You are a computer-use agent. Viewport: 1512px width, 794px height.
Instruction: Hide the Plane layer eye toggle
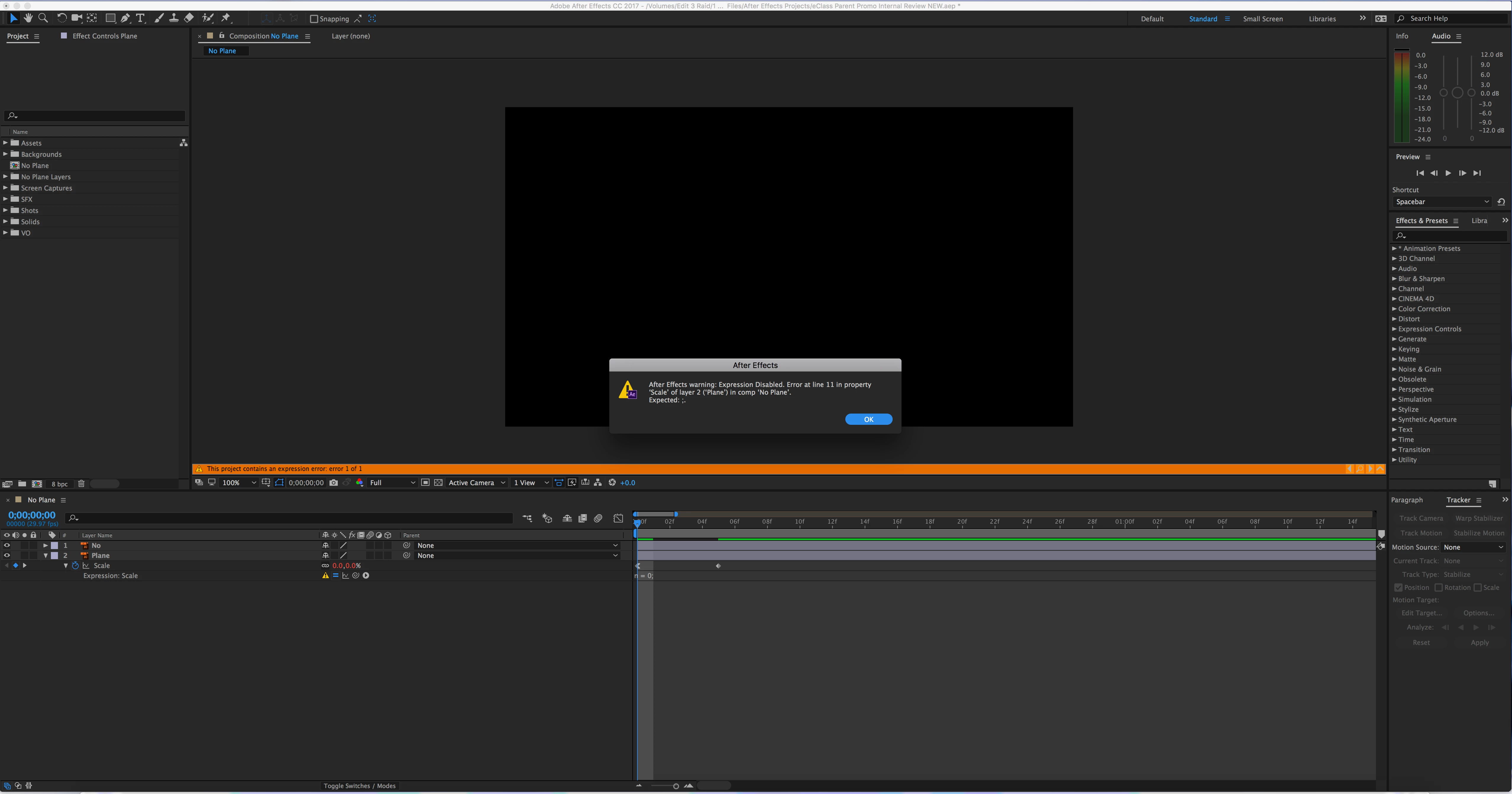click(7, 555)
